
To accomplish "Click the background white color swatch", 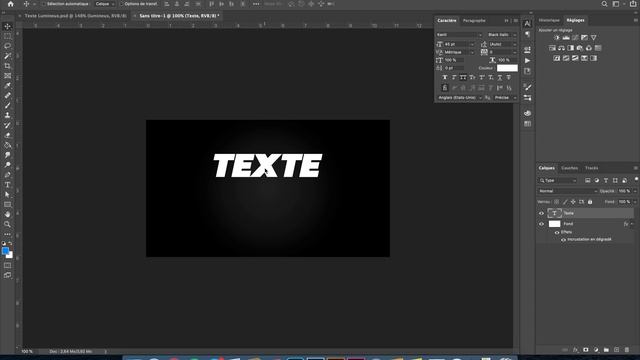I will [x=10, y=256].
